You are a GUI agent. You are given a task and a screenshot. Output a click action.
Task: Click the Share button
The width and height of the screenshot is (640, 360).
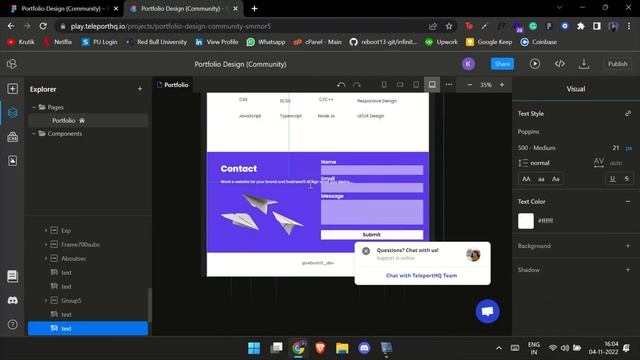(502, 64)
